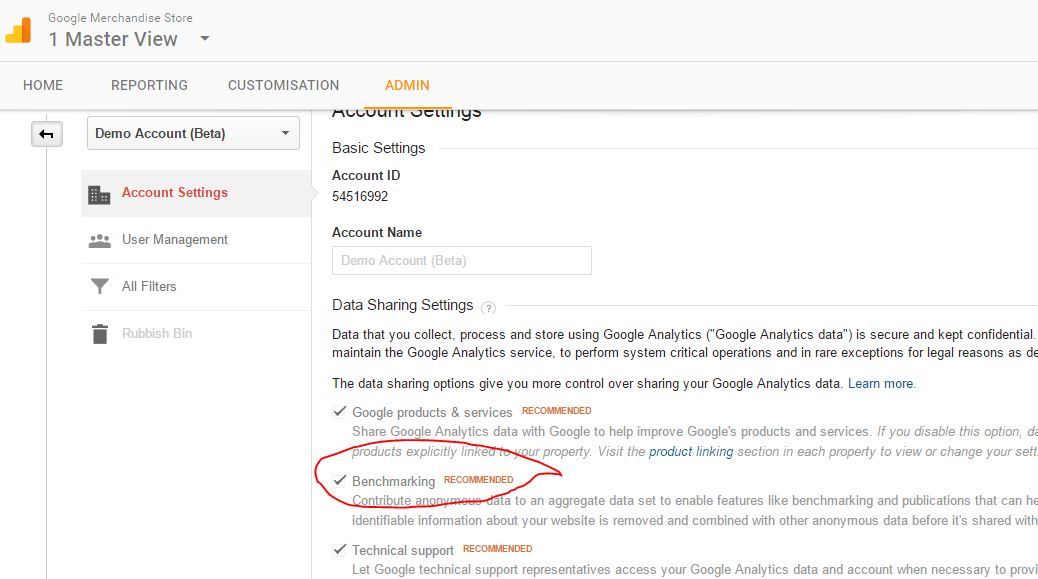Click the Account Name label
Viewport: 1038px width, 579px height.
[377, 232]
